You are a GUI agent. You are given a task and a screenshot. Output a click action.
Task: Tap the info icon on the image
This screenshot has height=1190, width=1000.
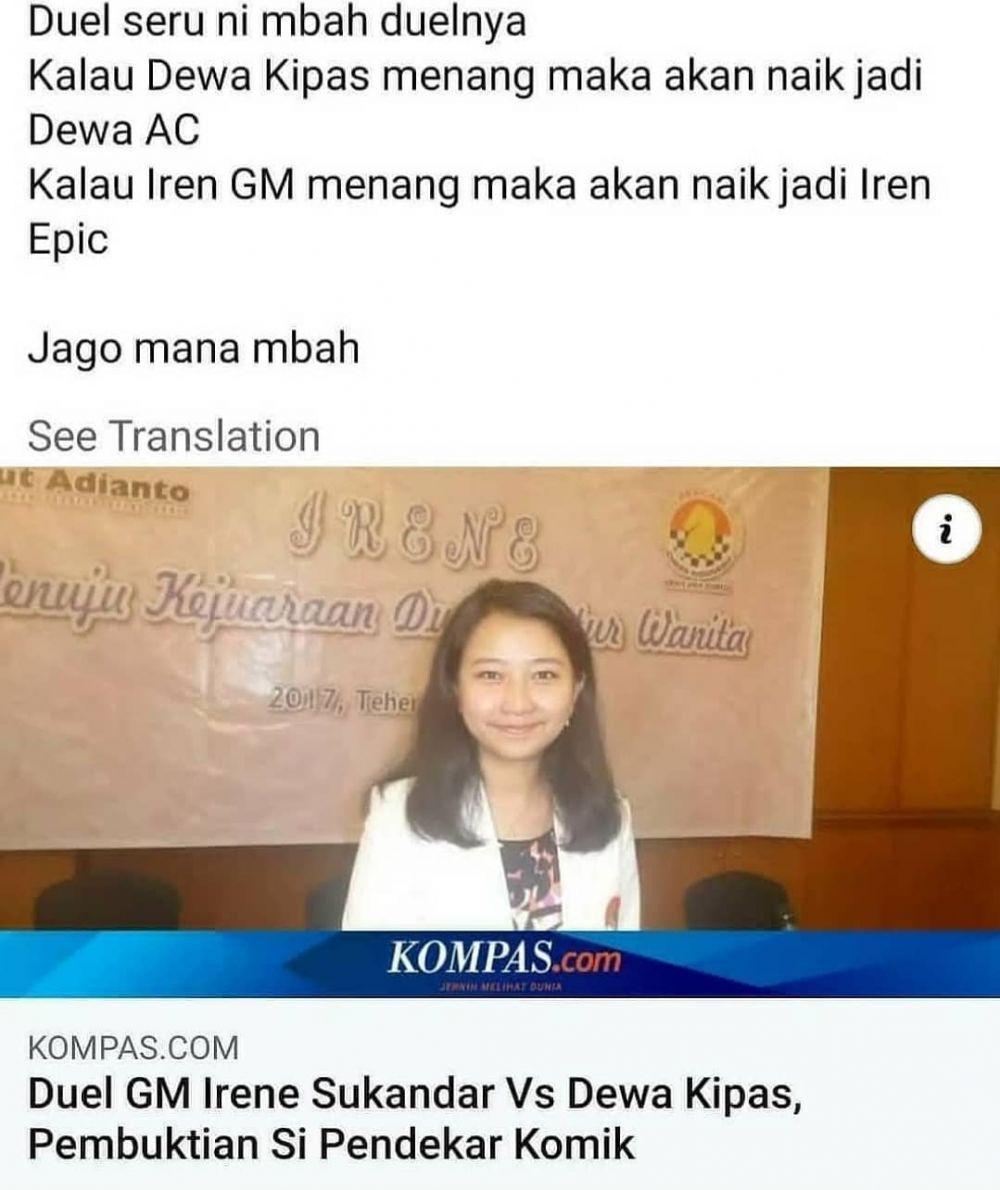click(945, 530)
